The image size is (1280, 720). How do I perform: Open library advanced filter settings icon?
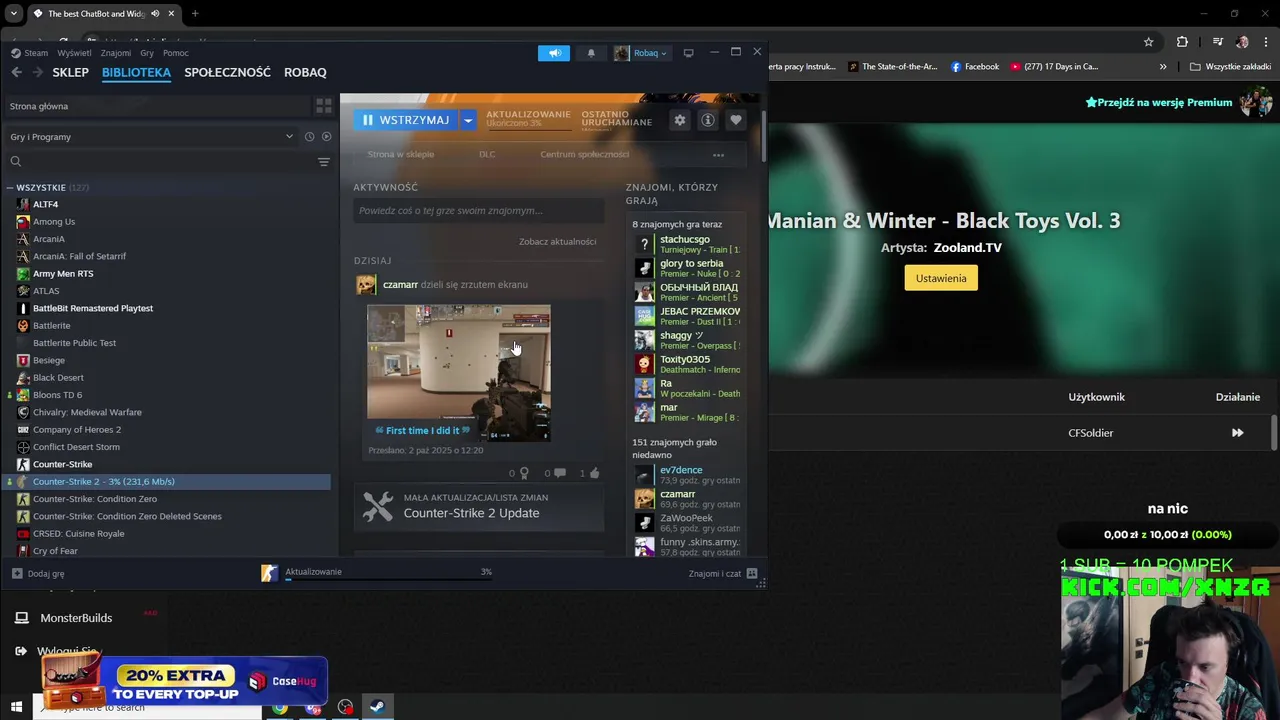[x=323, y=161]
